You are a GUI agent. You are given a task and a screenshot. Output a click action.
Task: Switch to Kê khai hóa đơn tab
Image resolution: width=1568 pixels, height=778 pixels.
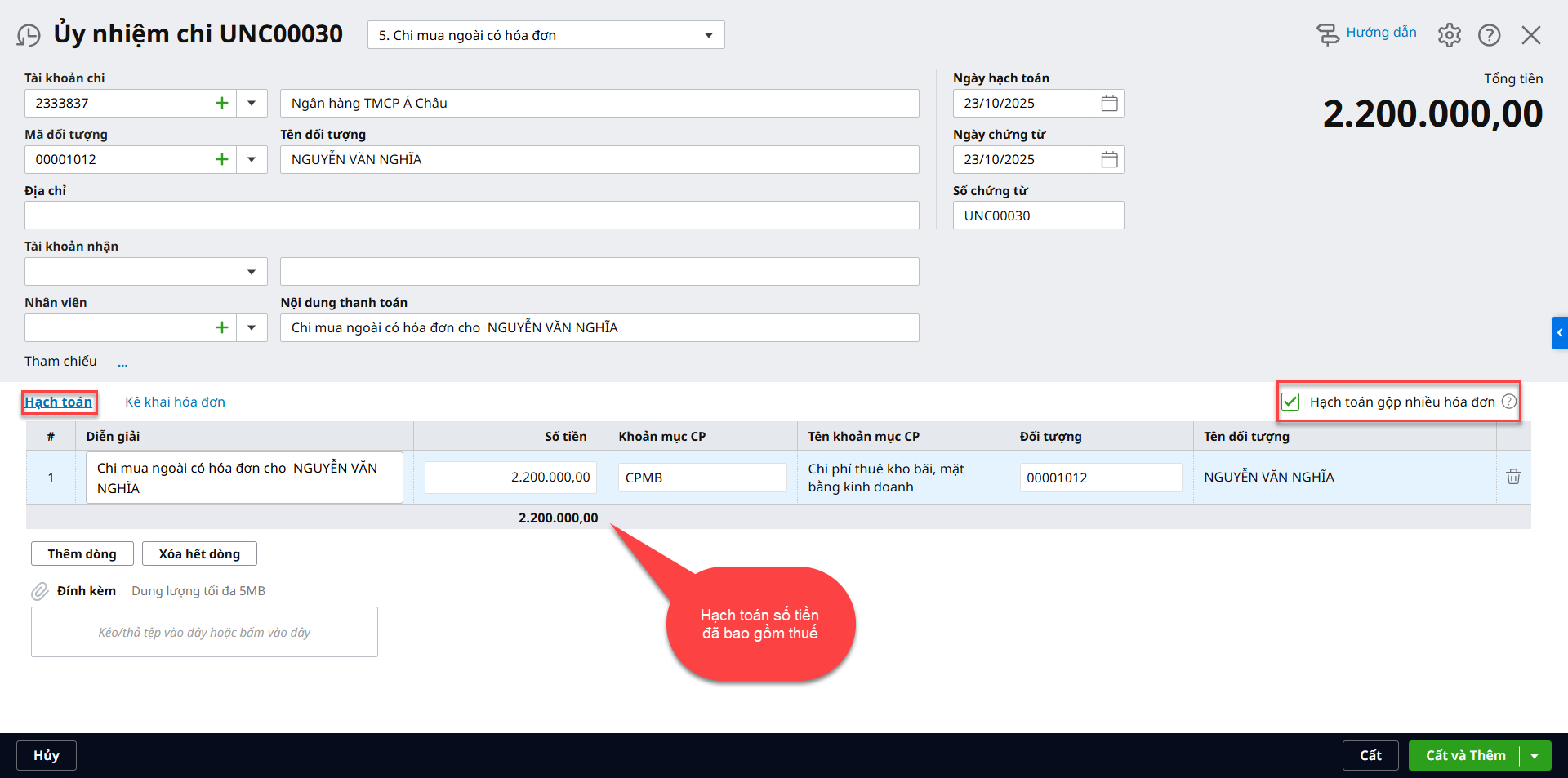tap(175, 402)
